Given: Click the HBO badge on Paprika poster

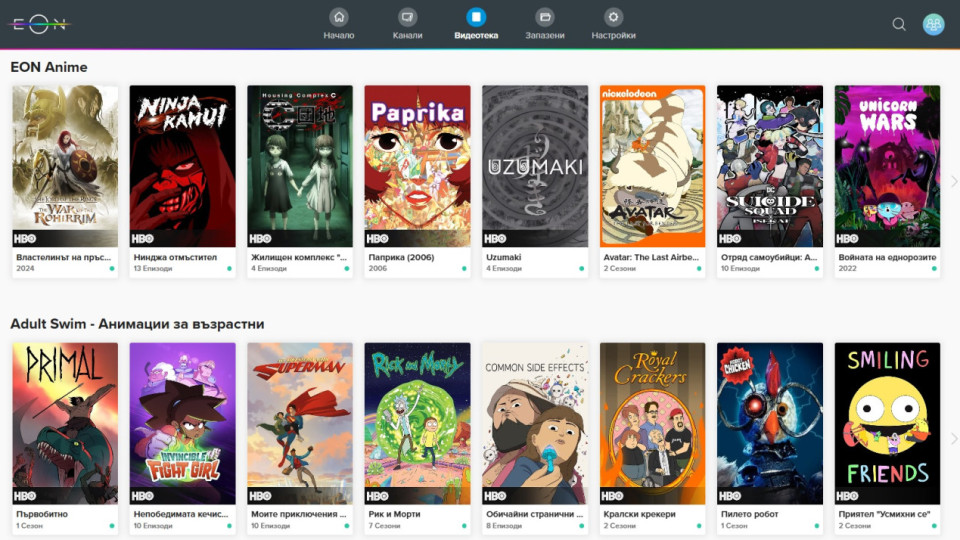Looking at the screenshot, I should click(x=377, y=239).
